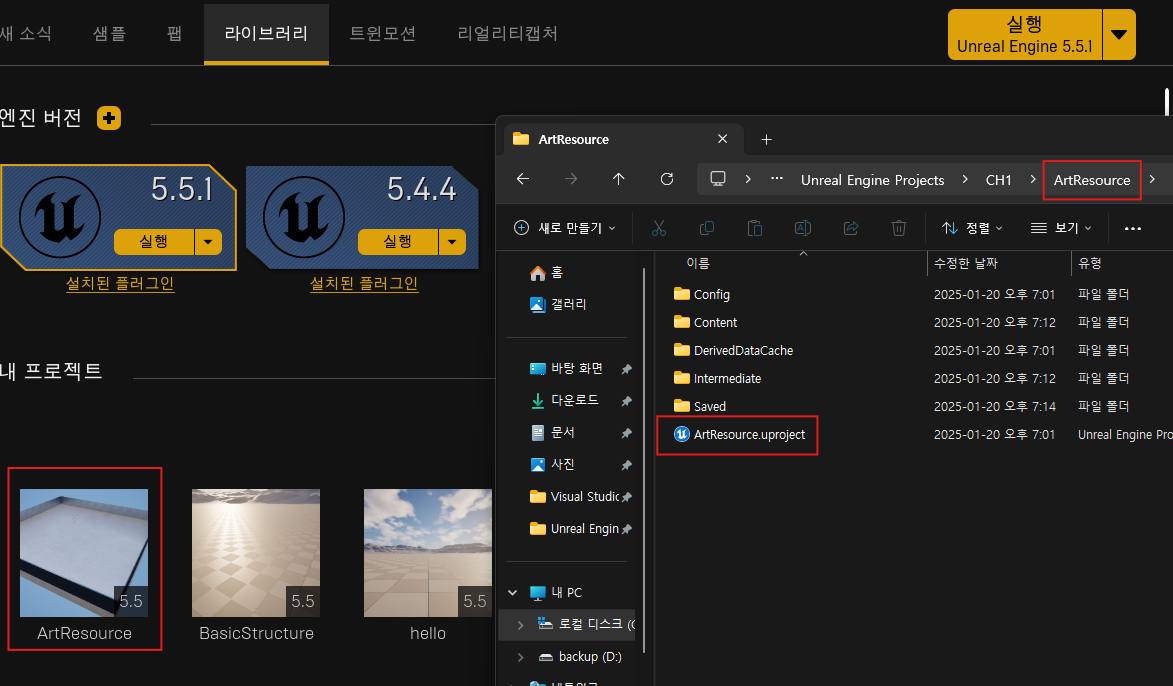Expand the 새로 만들기 menu
This screenshot has width=1173, height=686.
click(566, 228)
